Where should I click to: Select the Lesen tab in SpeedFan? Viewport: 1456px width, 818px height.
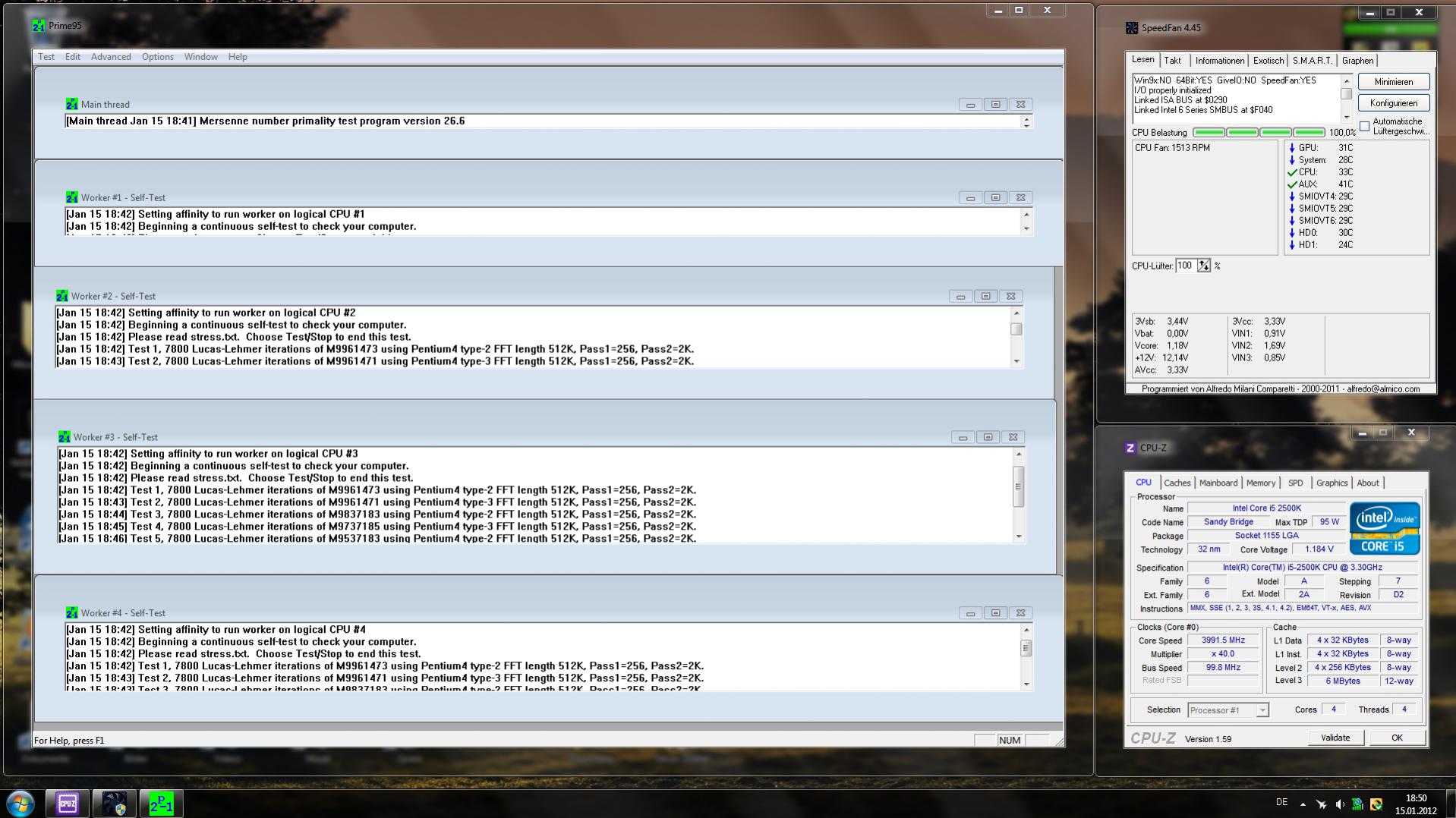tap(1142, 59)
